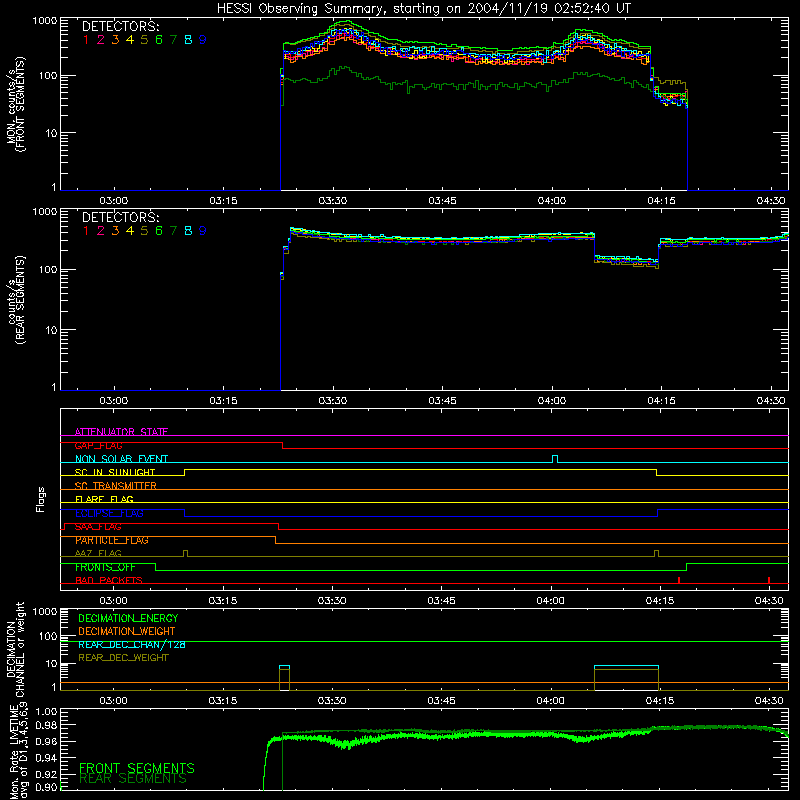
Task: Select detector 6 in rear segments legend
Action: pos(159,231)
